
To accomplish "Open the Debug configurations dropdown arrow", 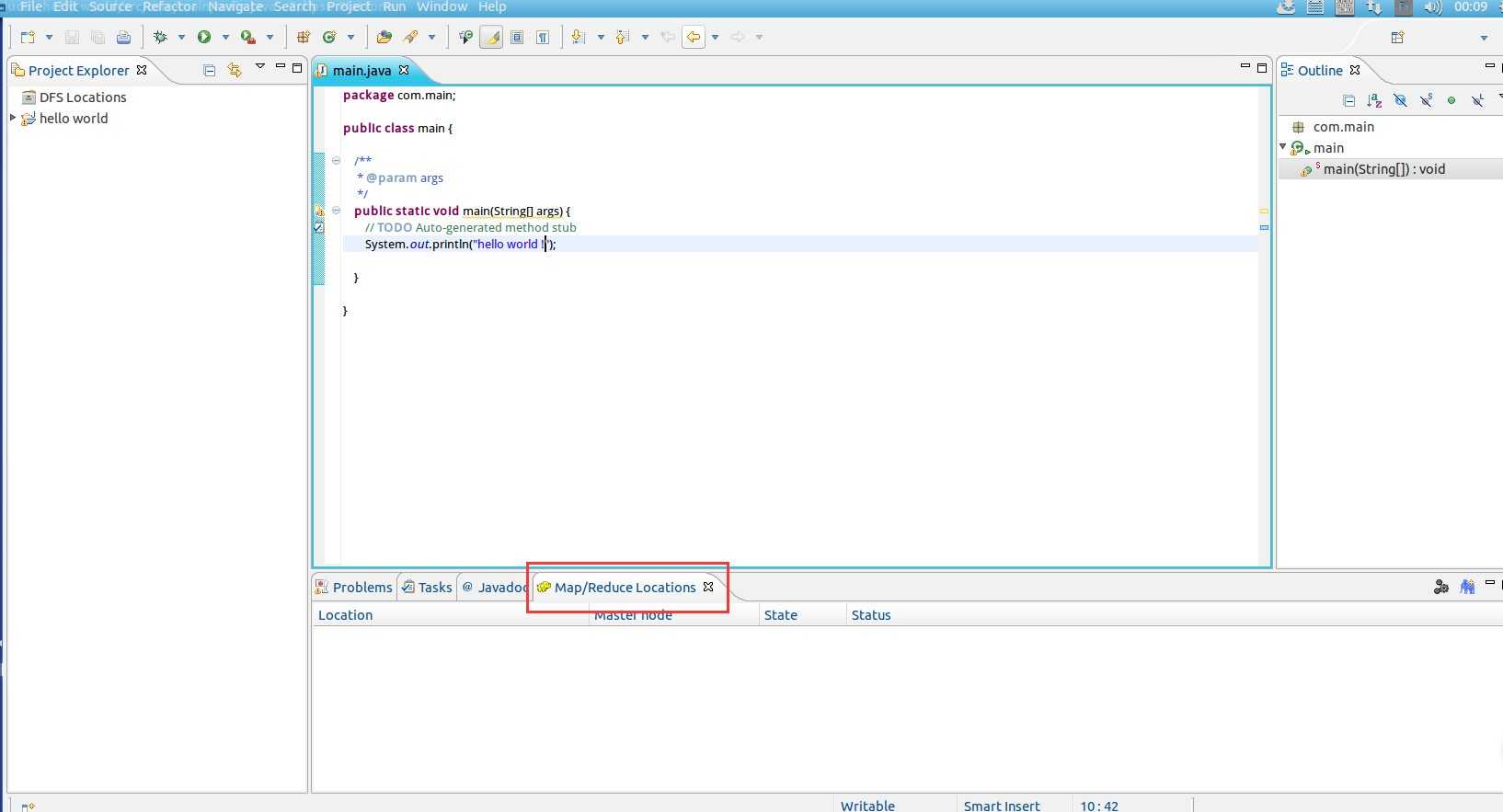I will 181,38.
